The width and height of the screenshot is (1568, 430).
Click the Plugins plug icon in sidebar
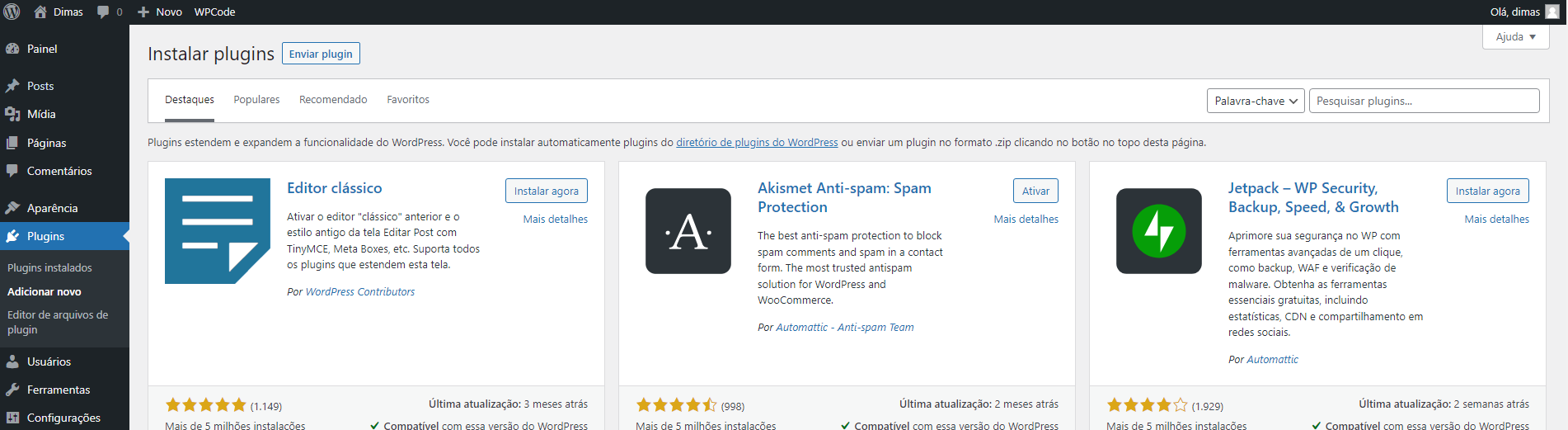click(12, 236)
